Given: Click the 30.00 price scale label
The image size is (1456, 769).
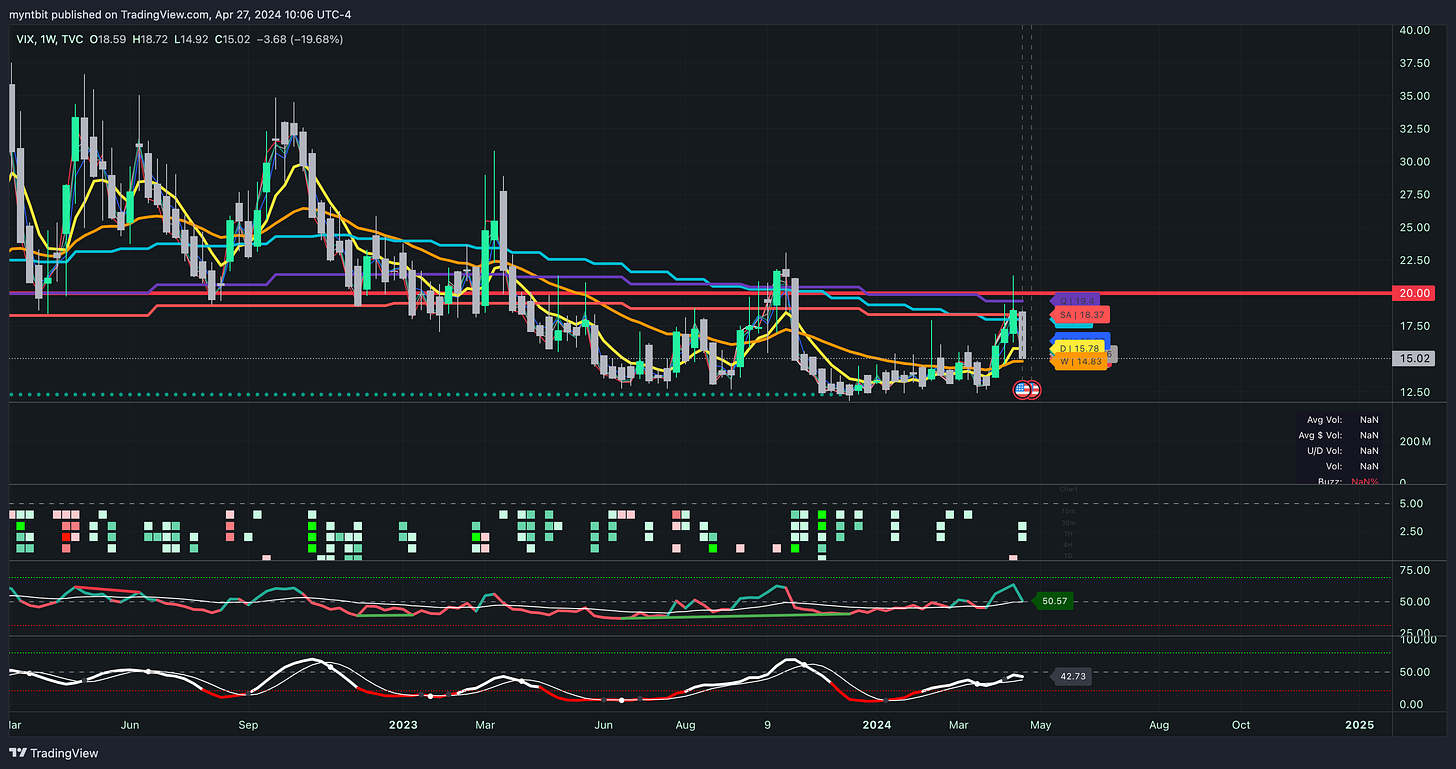Looking at the screenshot, I should 1413,161.
